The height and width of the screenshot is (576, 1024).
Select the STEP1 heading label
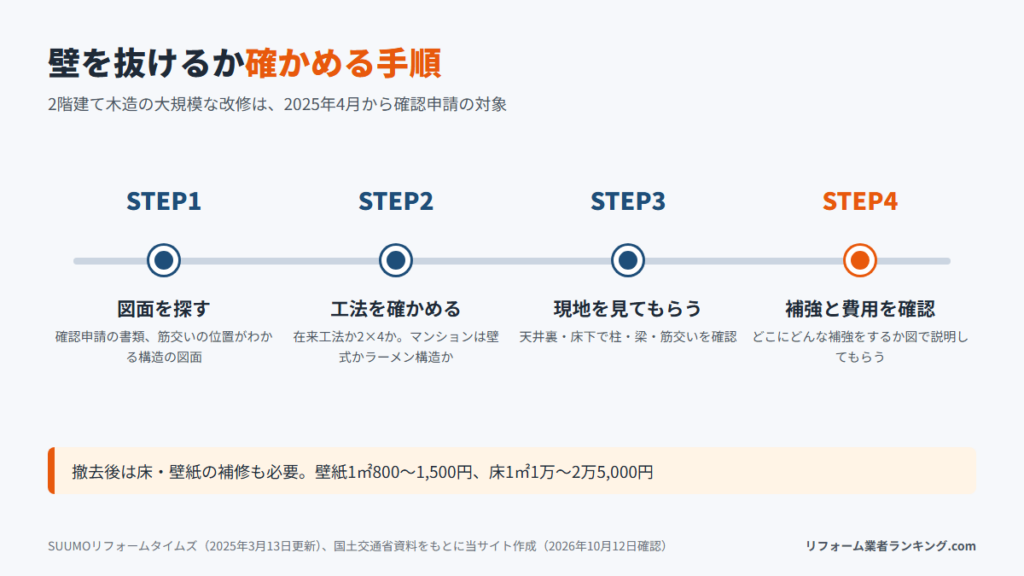pos(163,201)
